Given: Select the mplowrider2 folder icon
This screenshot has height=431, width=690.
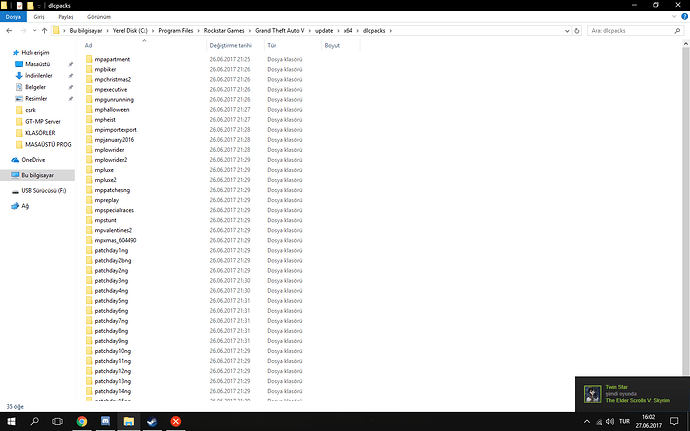Looking at the screenshot, I should 89,160.
